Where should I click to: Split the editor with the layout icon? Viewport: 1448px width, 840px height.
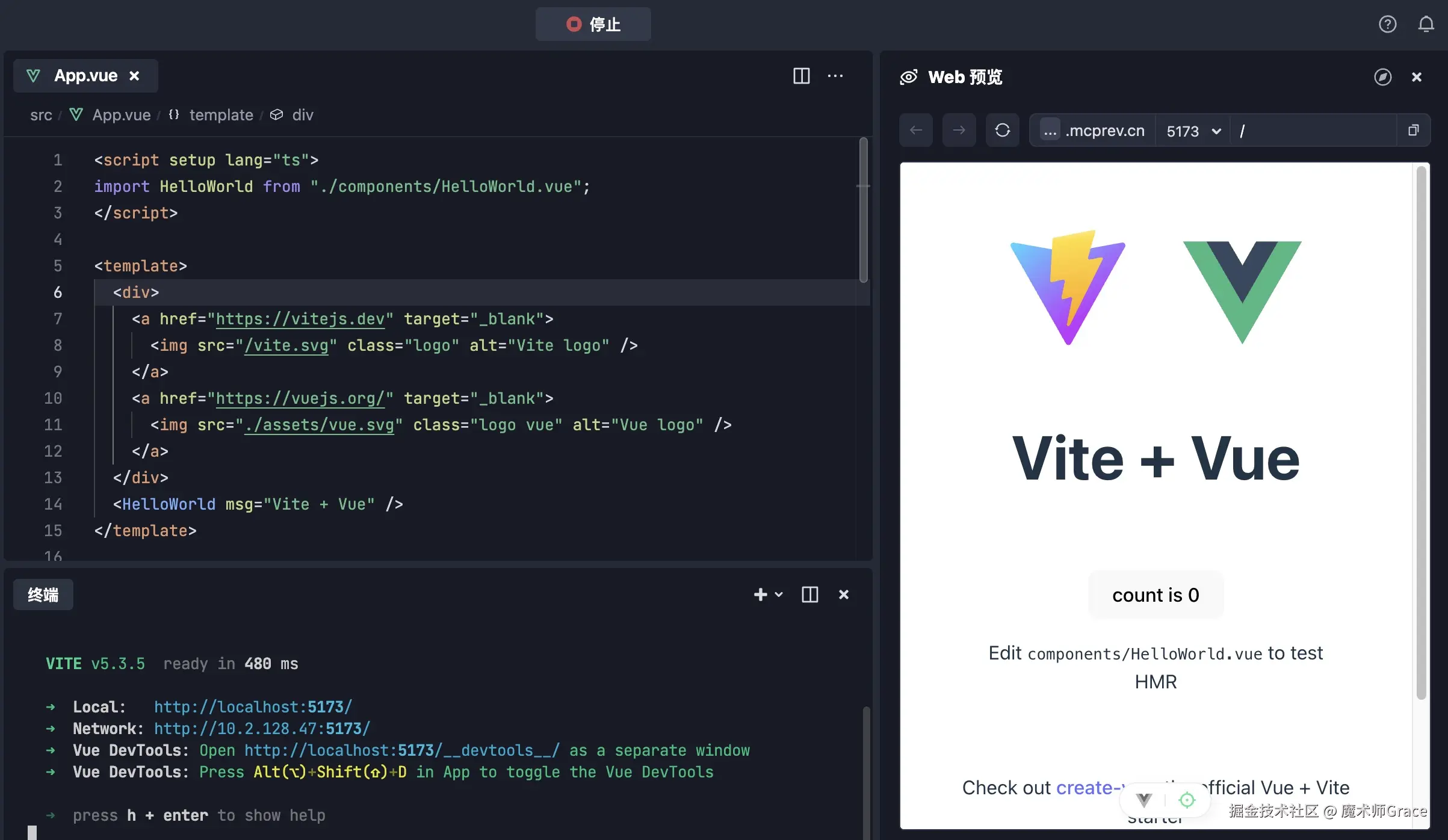[x=801, y=76]
